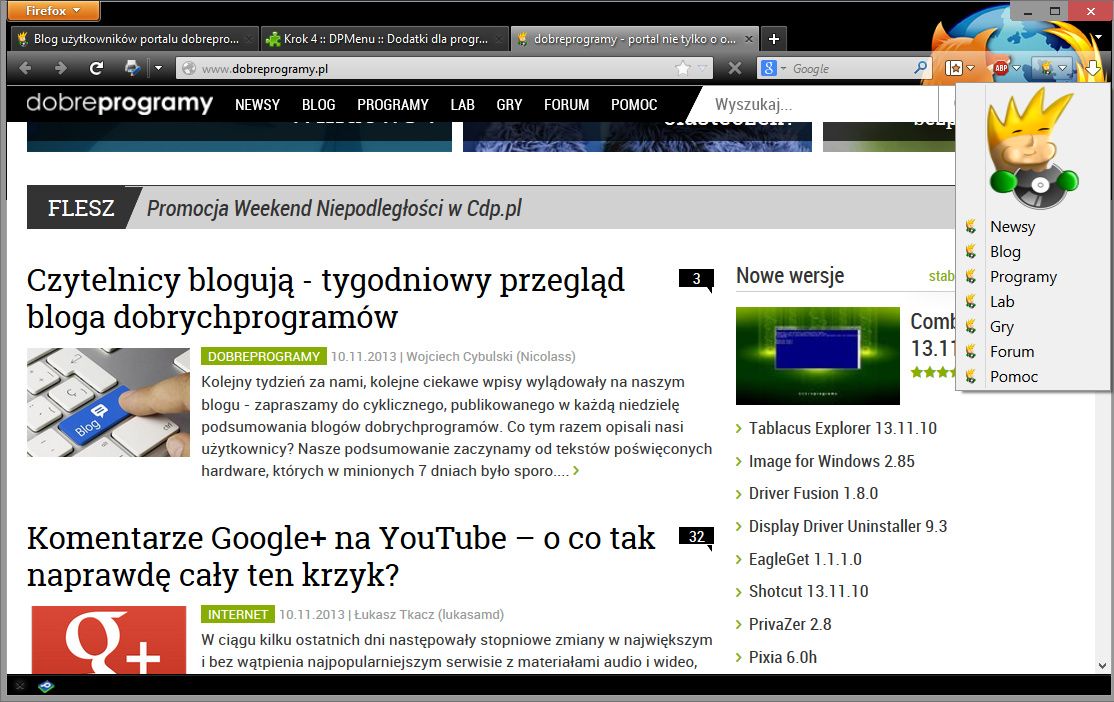Click the green DOBREPROGRAMY category tag
Viewport: 1114px width, 702px height.
click(264, 356)
